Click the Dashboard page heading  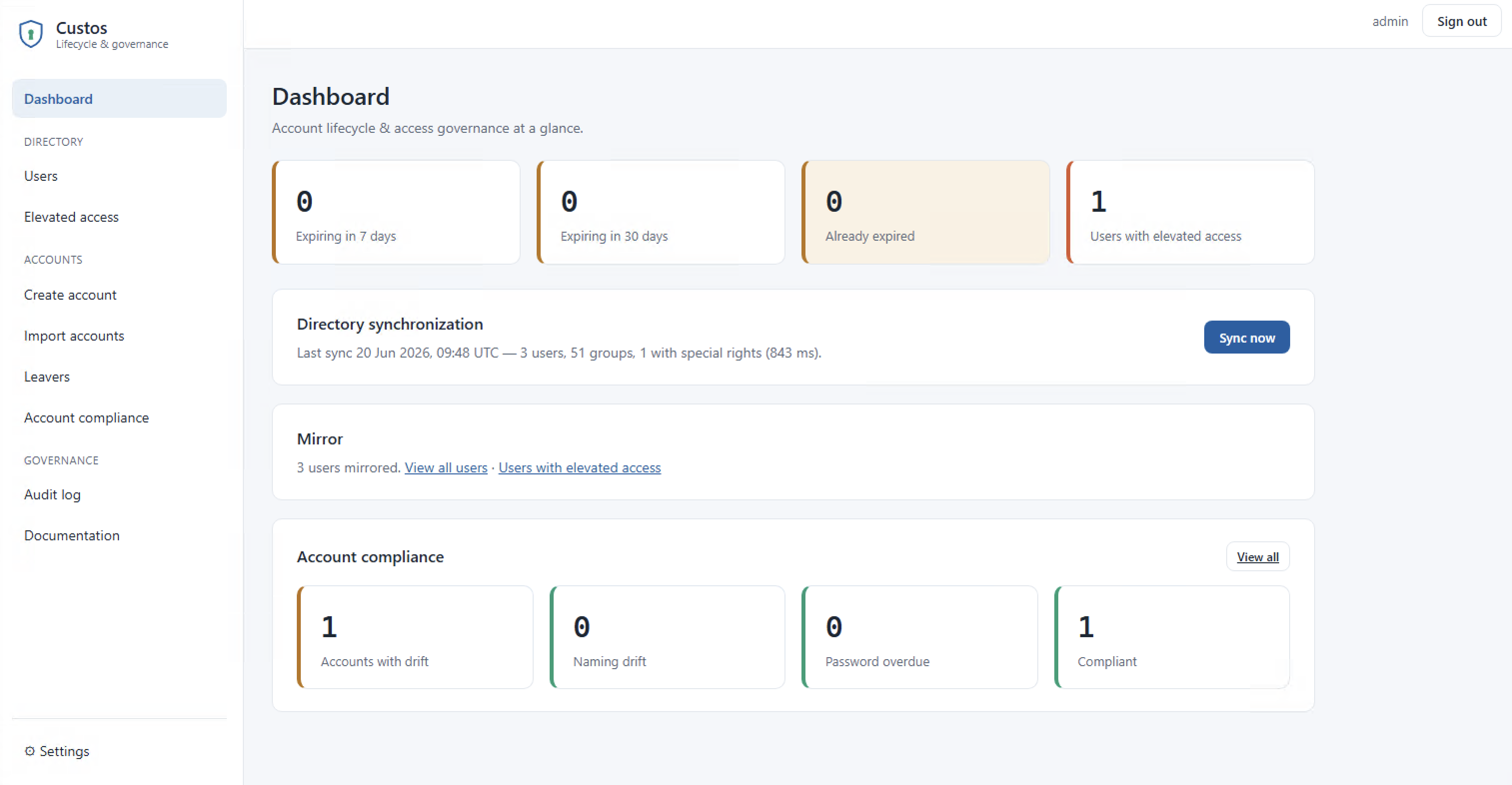coord(330,97)
